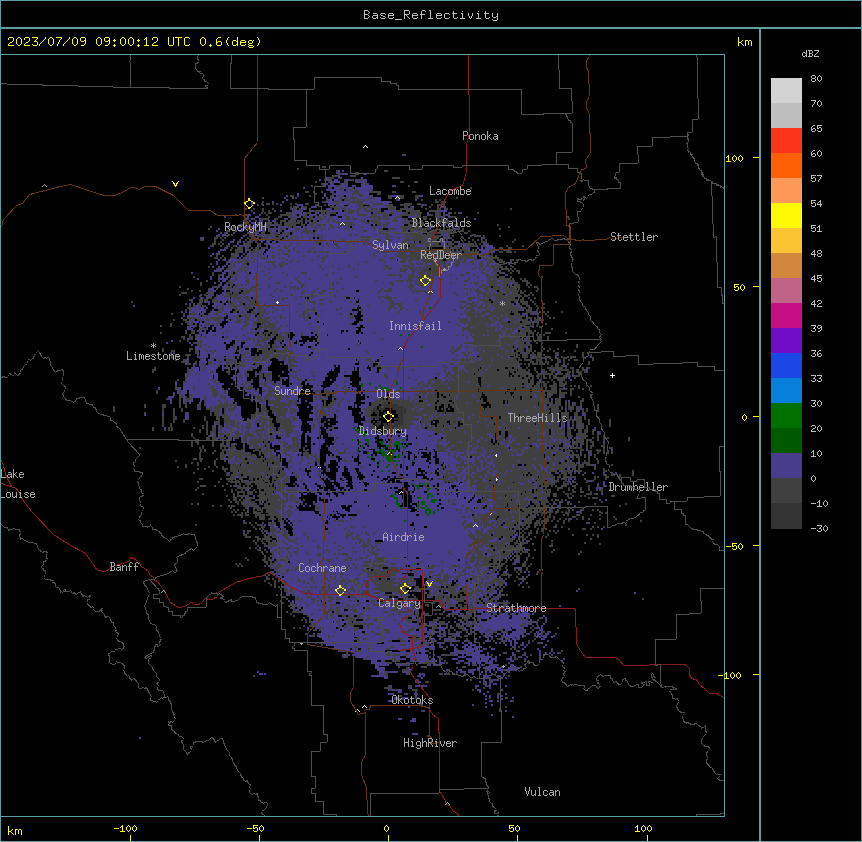Click the HighRiver label

(430, 743)
